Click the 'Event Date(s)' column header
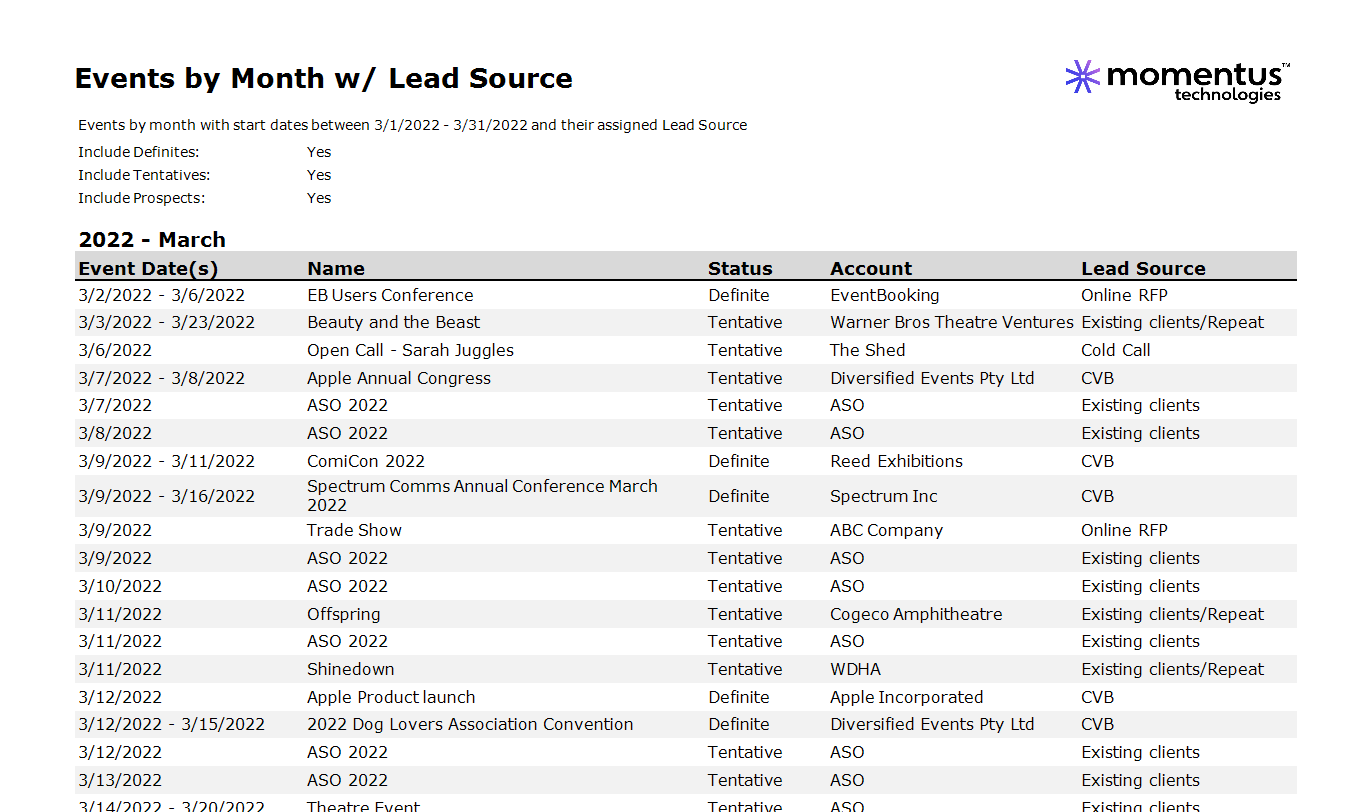 click(148, 268)
